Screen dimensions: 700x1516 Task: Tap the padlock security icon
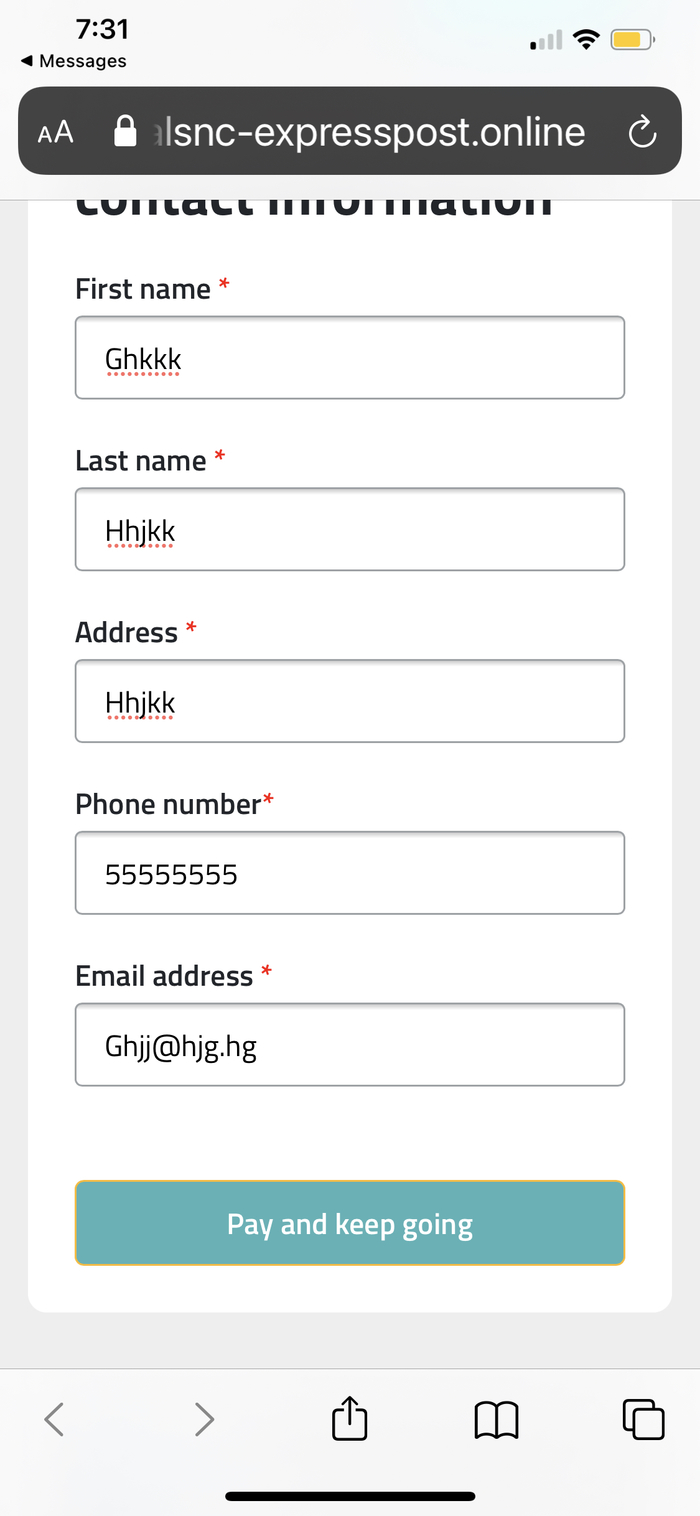125,132
